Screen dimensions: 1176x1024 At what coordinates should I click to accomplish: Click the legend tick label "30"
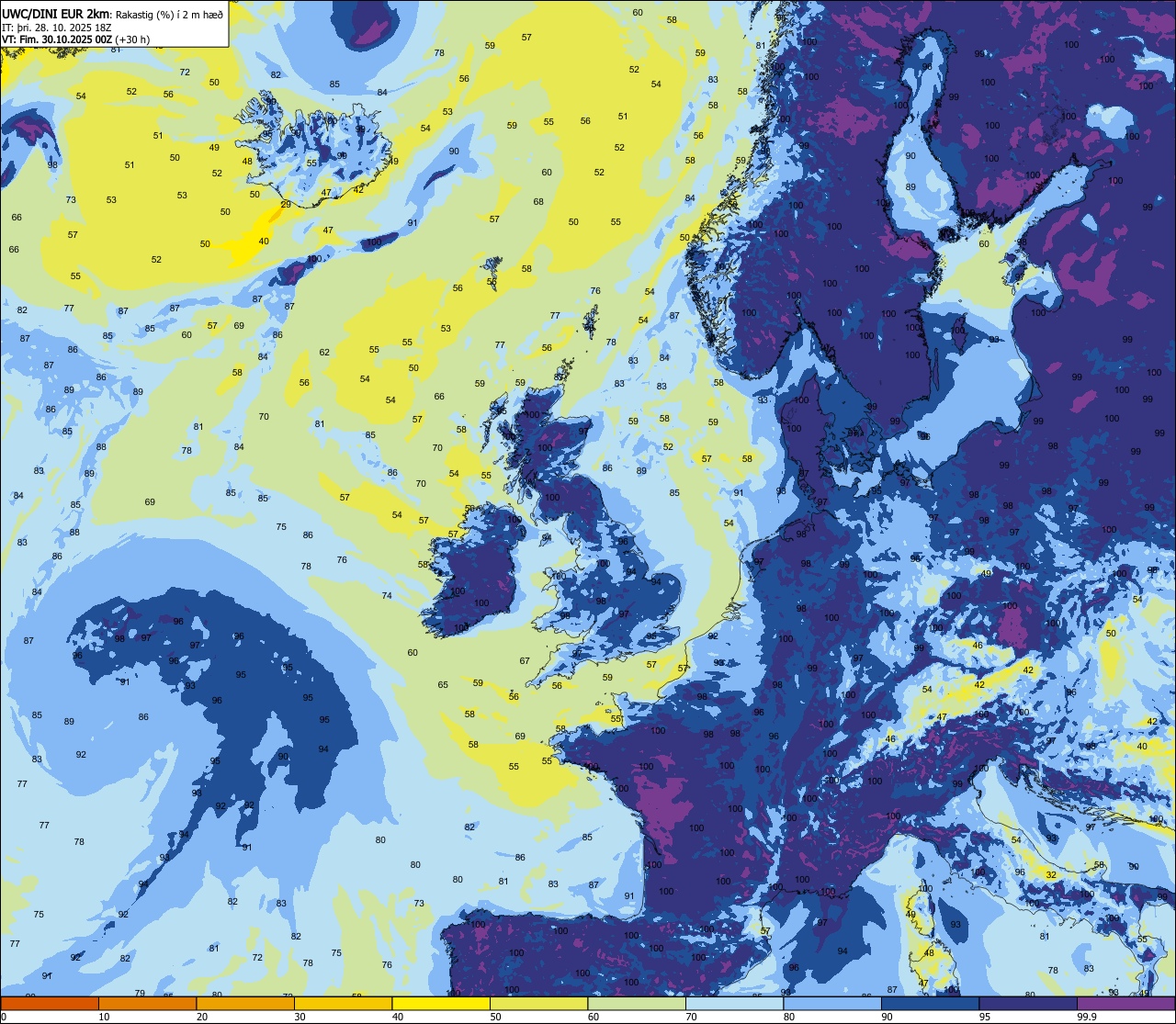[300, 1017]
